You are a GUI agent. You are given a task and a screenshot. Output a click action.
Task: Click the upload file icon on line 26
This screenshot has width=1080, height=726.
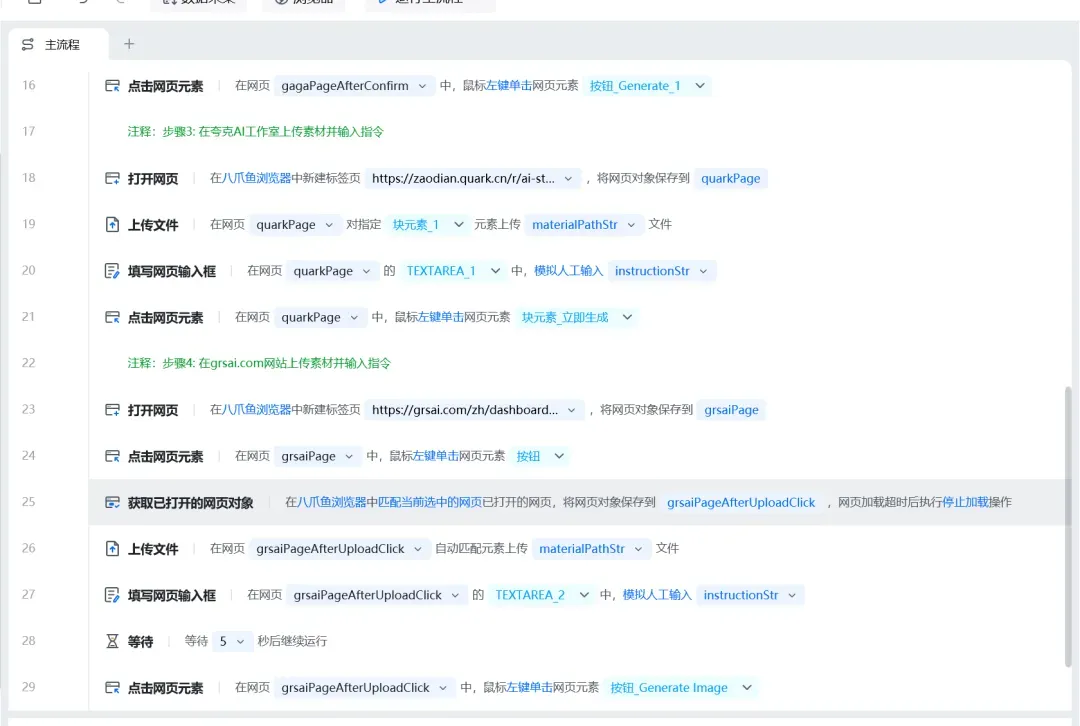coord(112,548)
